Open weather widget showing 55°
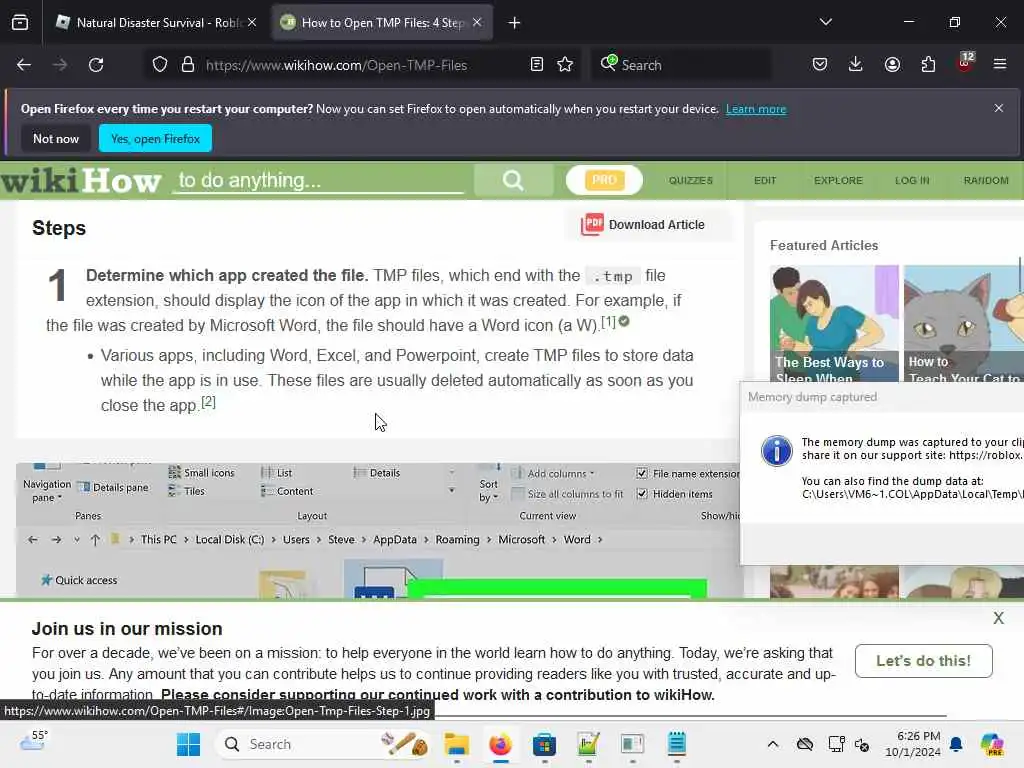This screenshot has height=768, width=1024. (x=34, y=741)
